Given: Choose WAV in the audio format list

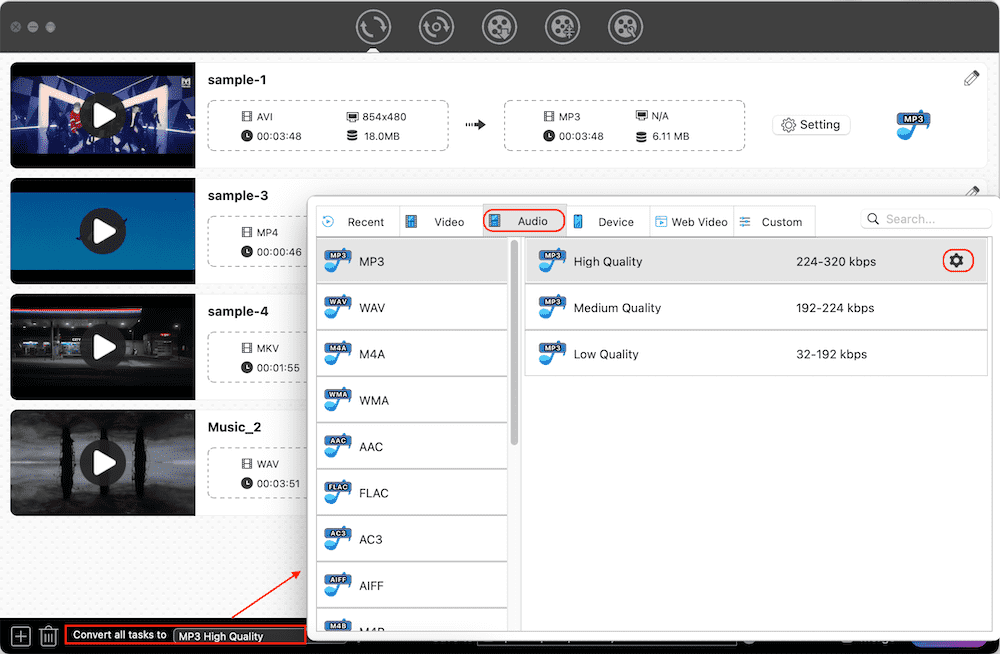Looking at the screenshot, I should coord(412,307).
